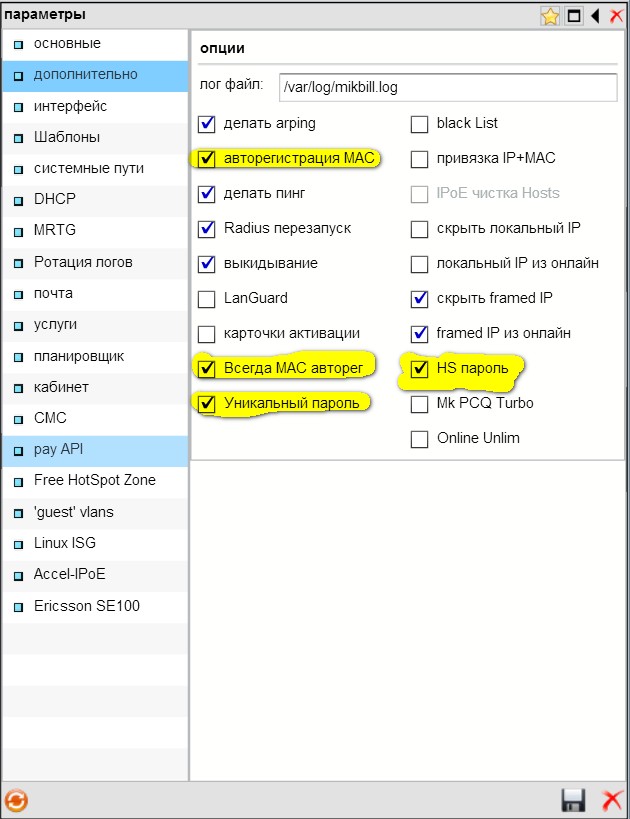Click the floppy disk save icon

(574, 800)
